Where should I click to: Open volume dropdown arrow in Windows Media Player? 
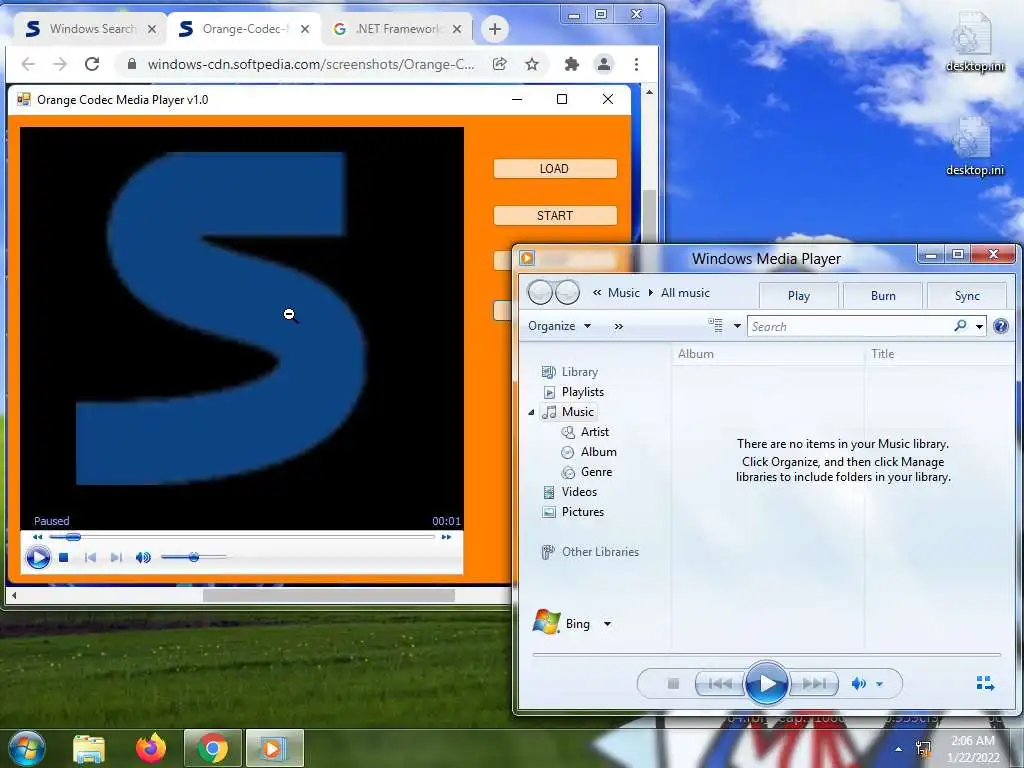880,684
